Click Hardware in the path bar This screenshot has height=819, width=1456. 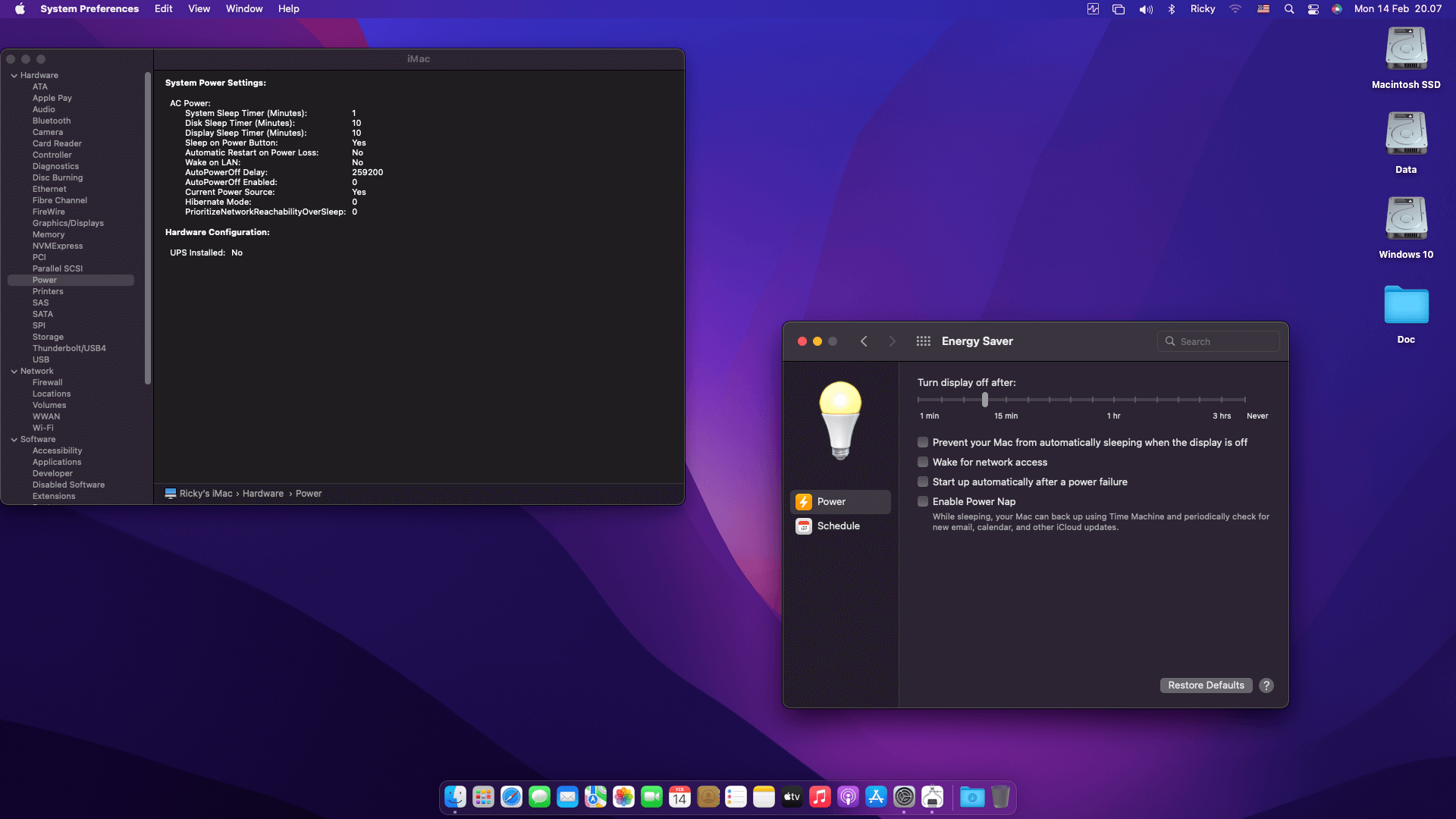pyautogui.click(x=263, y=494)
